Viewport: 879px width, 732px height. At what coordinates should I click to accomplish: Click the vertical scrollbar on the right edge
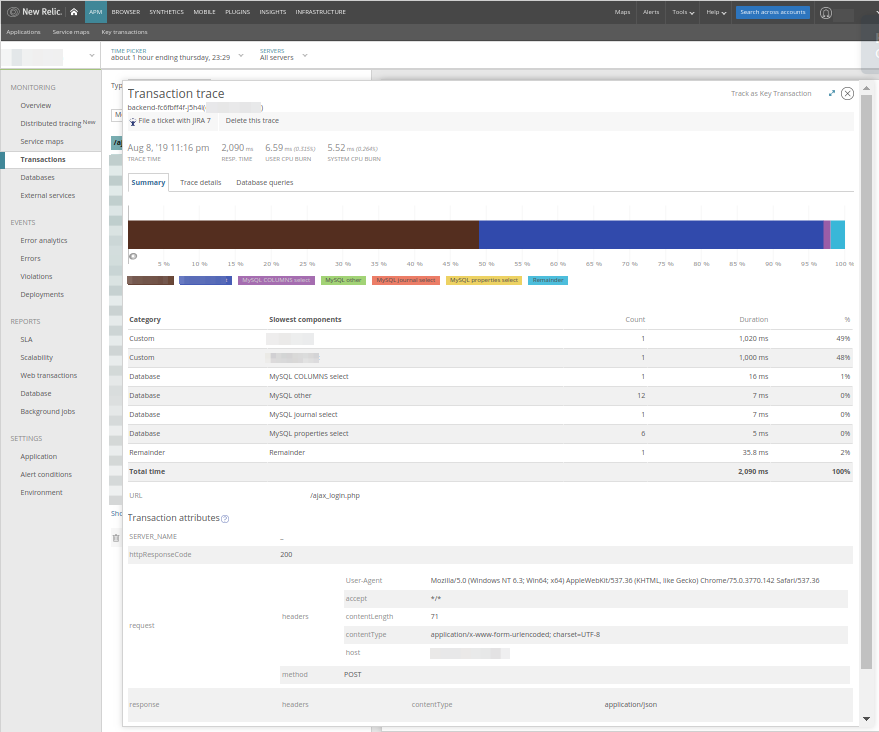click(x=867, y=400)
